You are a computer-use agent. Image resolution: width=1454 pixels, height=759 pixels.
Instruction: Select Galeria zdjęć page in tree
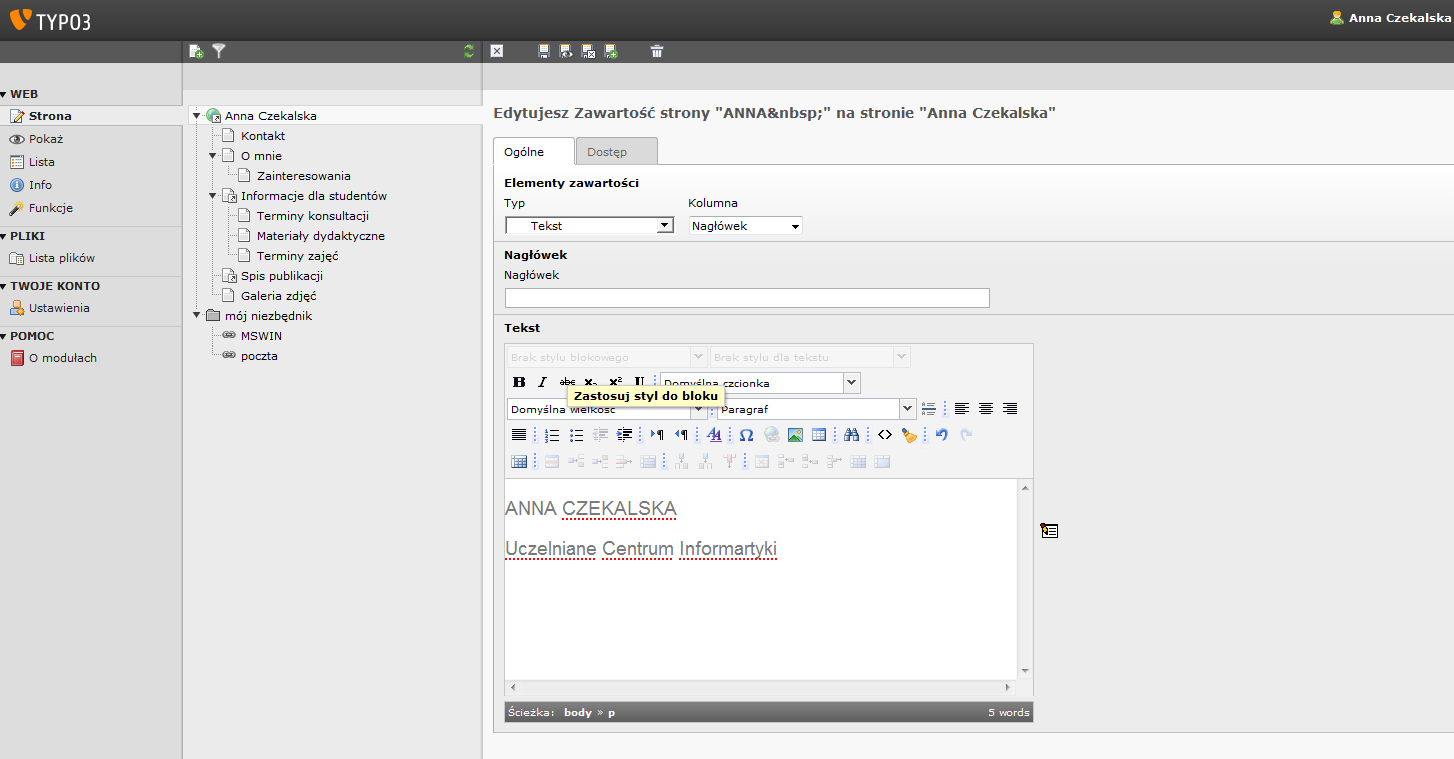(279, 296)
